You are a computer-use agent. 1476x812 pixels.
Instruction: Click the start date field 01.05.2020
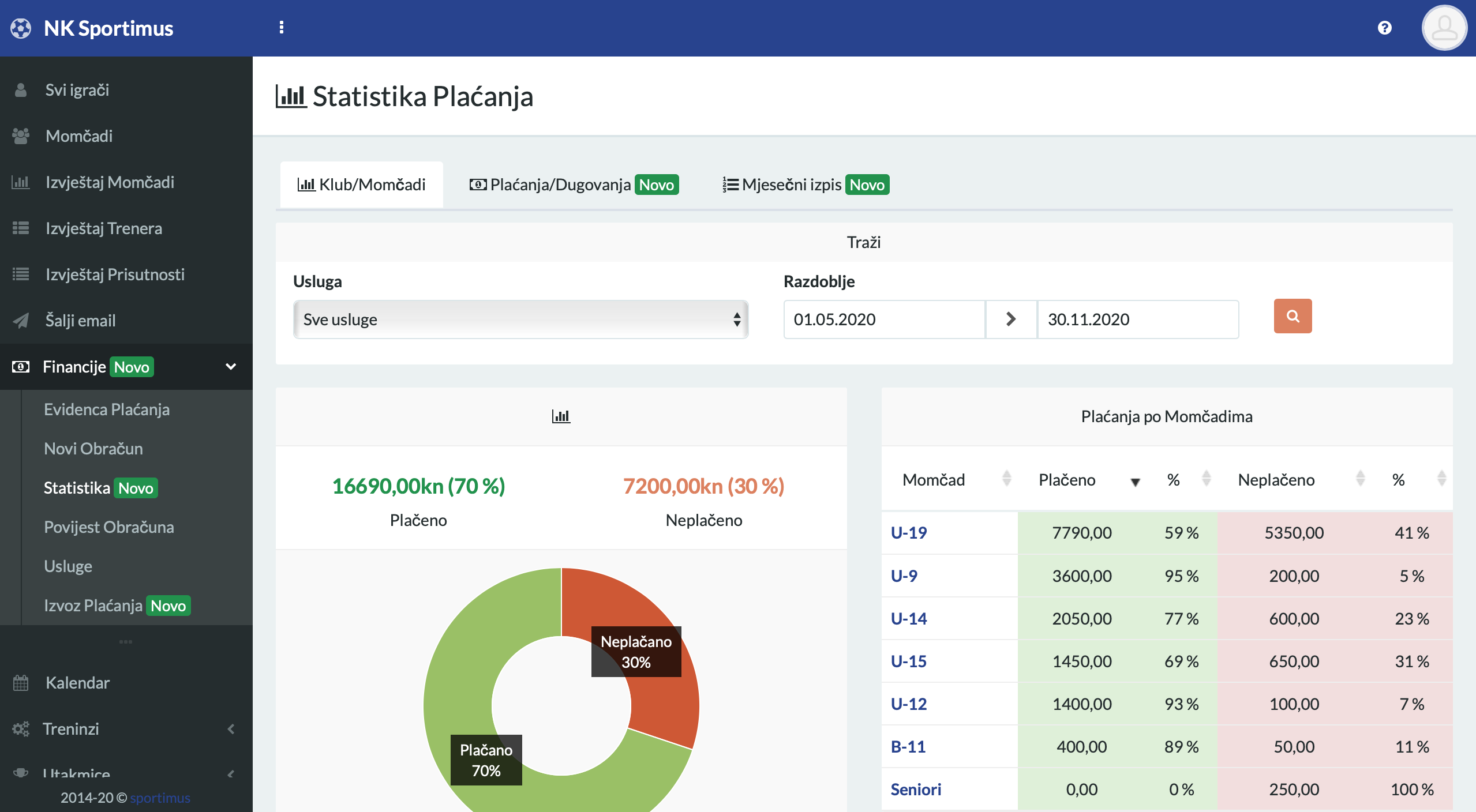[883, 319]
